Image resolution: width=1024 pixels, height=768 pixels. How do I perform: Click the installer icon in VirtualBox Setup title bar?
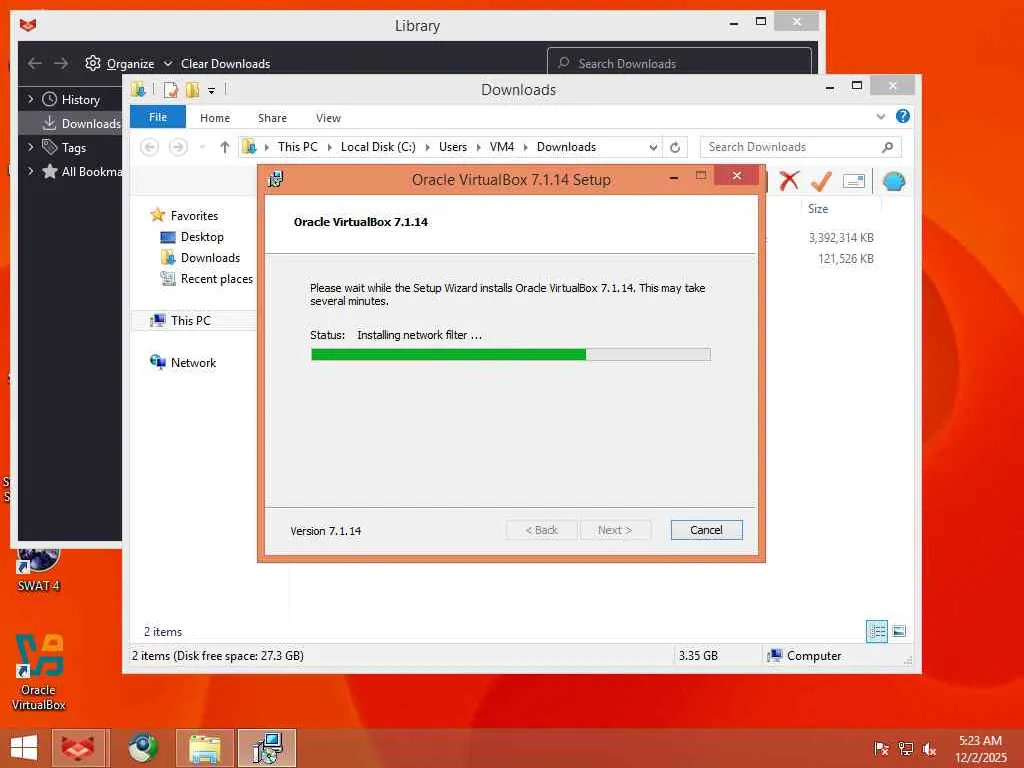coord(276,179)
